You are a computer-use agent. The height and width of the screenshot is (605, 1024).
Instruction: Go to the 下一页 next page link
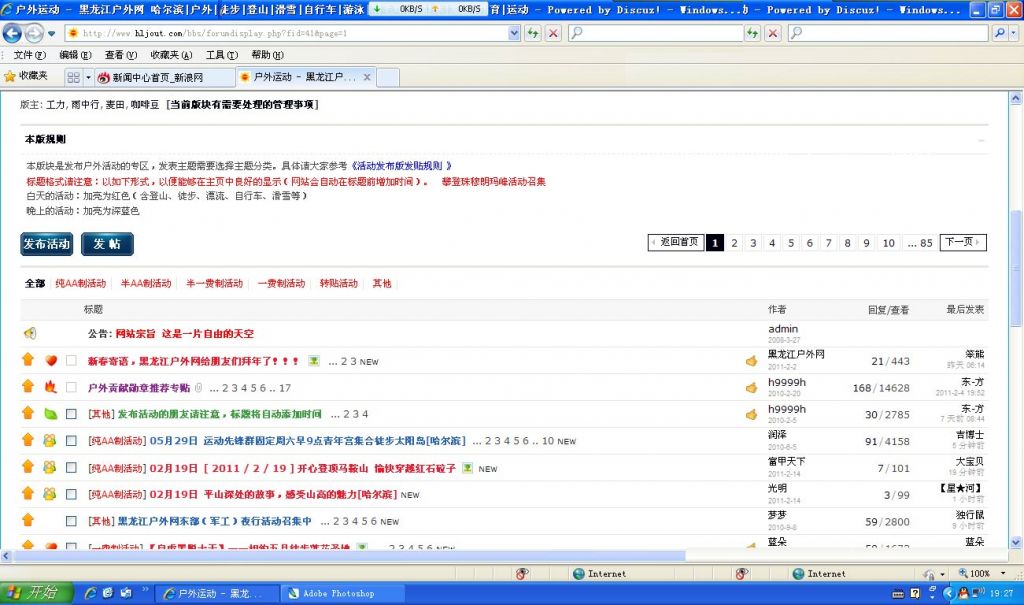tap(962, 242)
